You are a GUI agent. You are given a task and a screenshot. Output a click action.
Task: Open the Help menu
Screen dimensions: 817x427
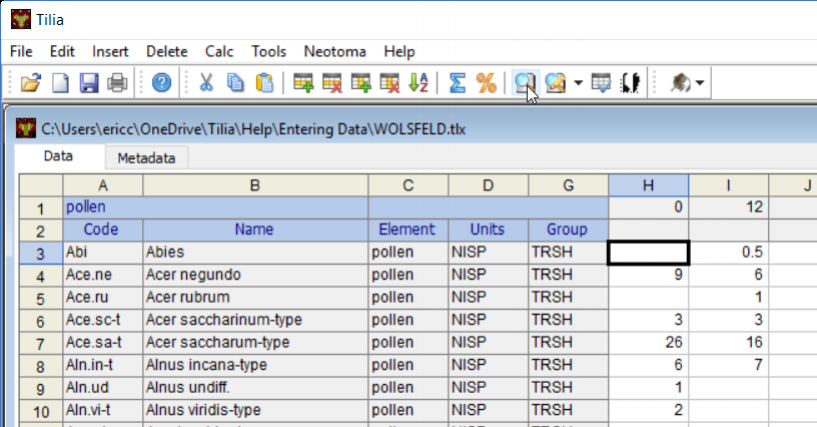[x=400, y=52]
